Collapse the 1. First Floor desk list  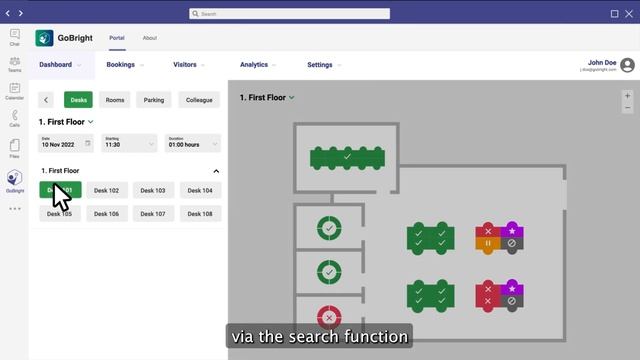click(x=216, y=171)
